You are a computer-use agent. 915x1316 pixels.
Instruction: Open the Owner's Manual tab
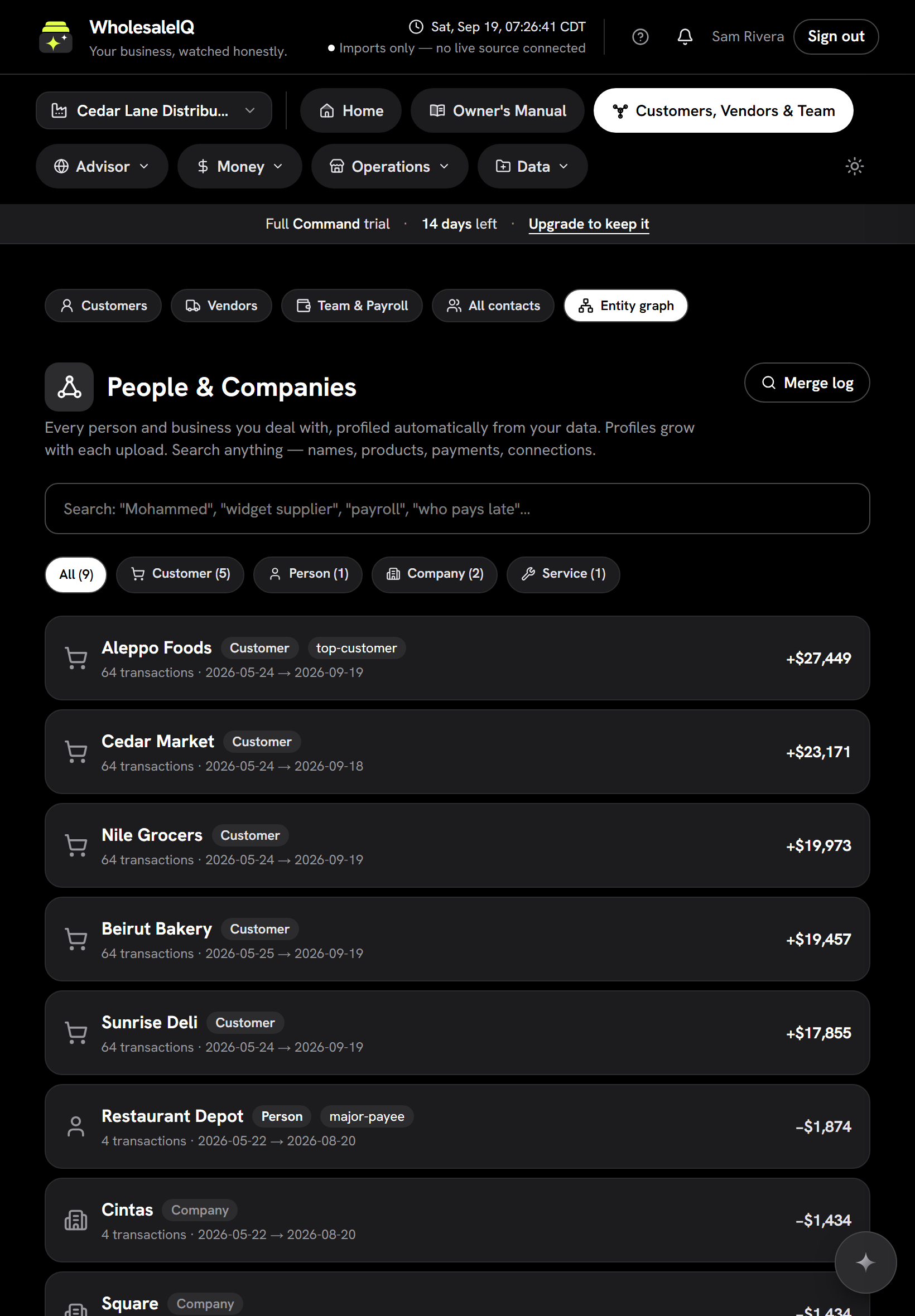497,110
